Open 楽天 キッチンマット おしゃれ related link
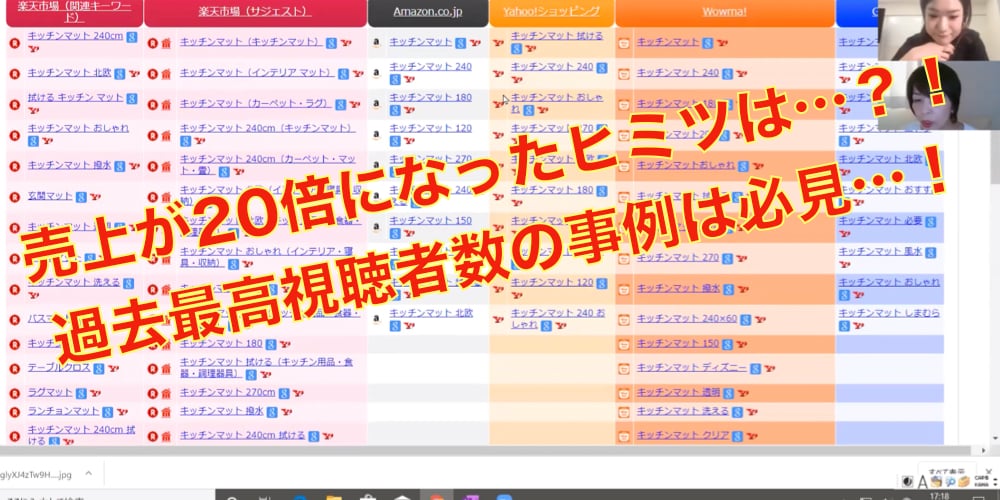Image resolution: width=1000 pixels, height=500 pixels. [x=78, y=128]
